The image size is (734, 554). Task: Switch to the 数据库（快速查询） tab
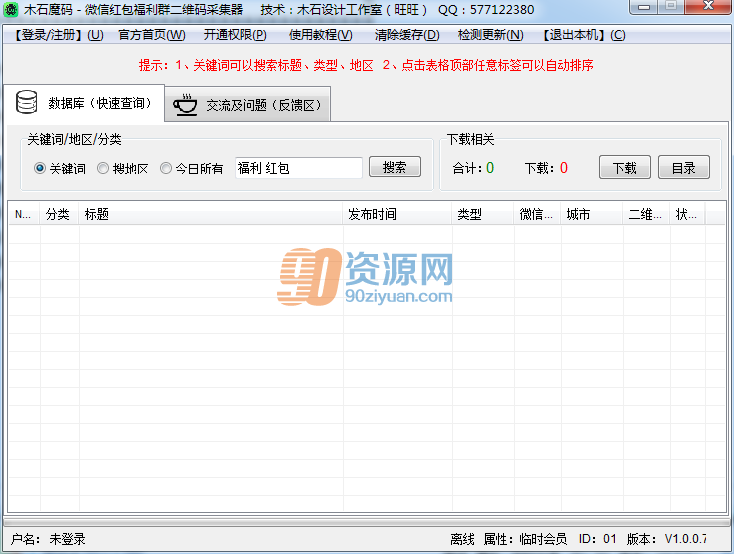84,103
